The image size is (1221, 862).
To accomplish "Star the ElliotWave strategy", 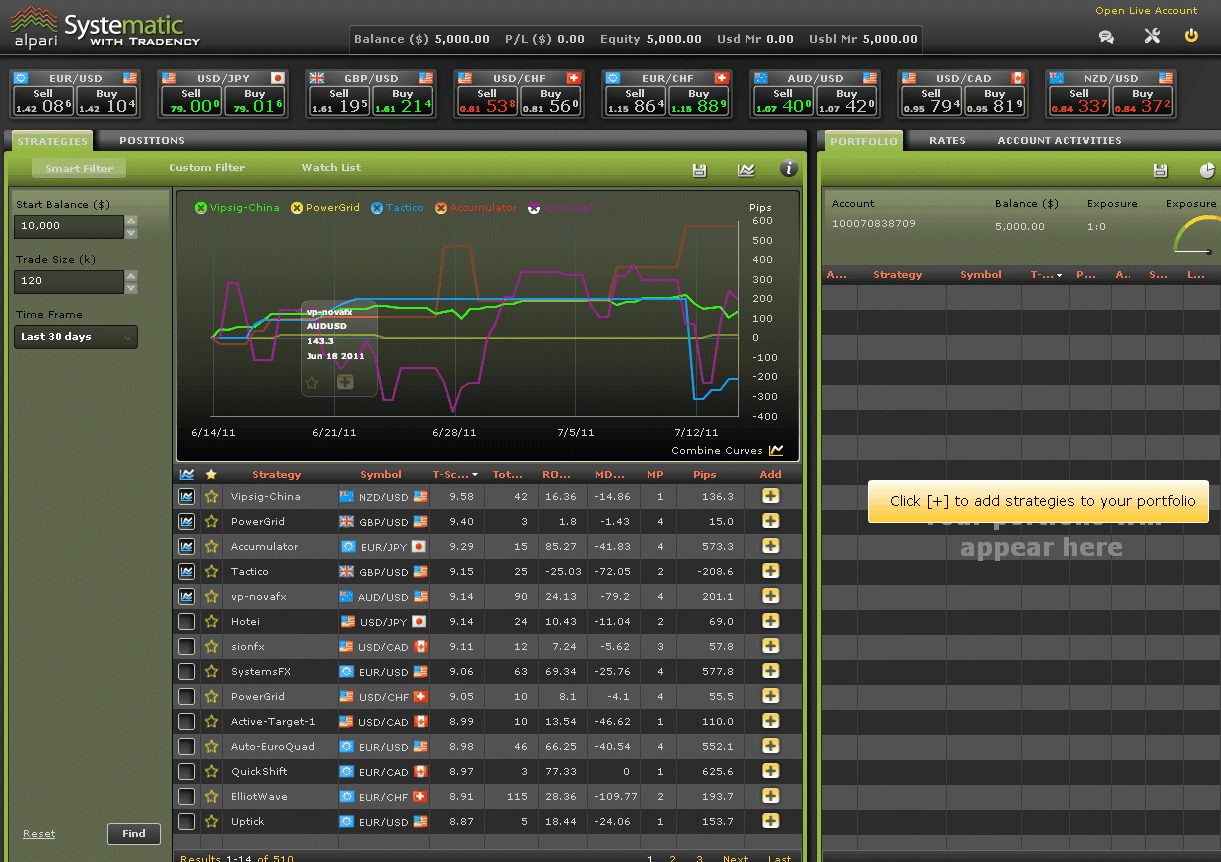I will click(x=211, y=796).
